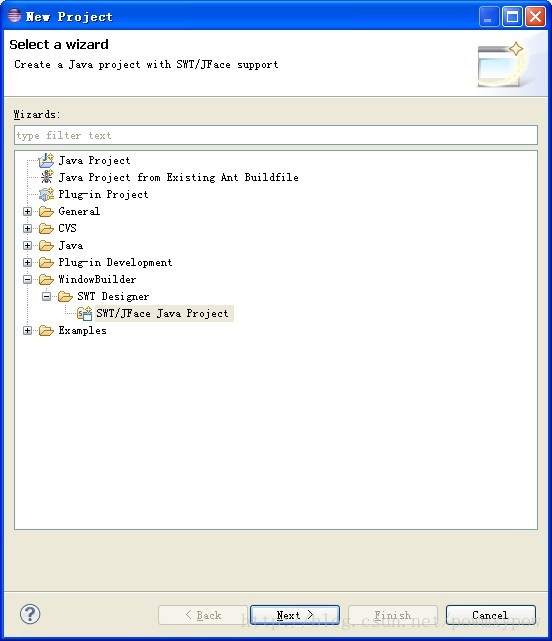Click the SWT/JFace Java Project icon
Viewport: 552px width, 641px height.
point(85,314)
